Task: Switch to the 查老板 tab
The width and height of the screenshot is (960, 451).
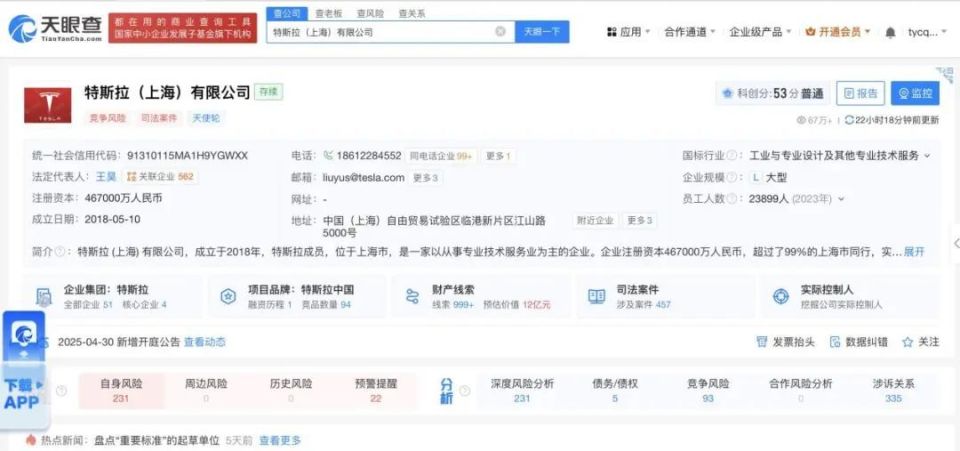Action: click(329, 13)
